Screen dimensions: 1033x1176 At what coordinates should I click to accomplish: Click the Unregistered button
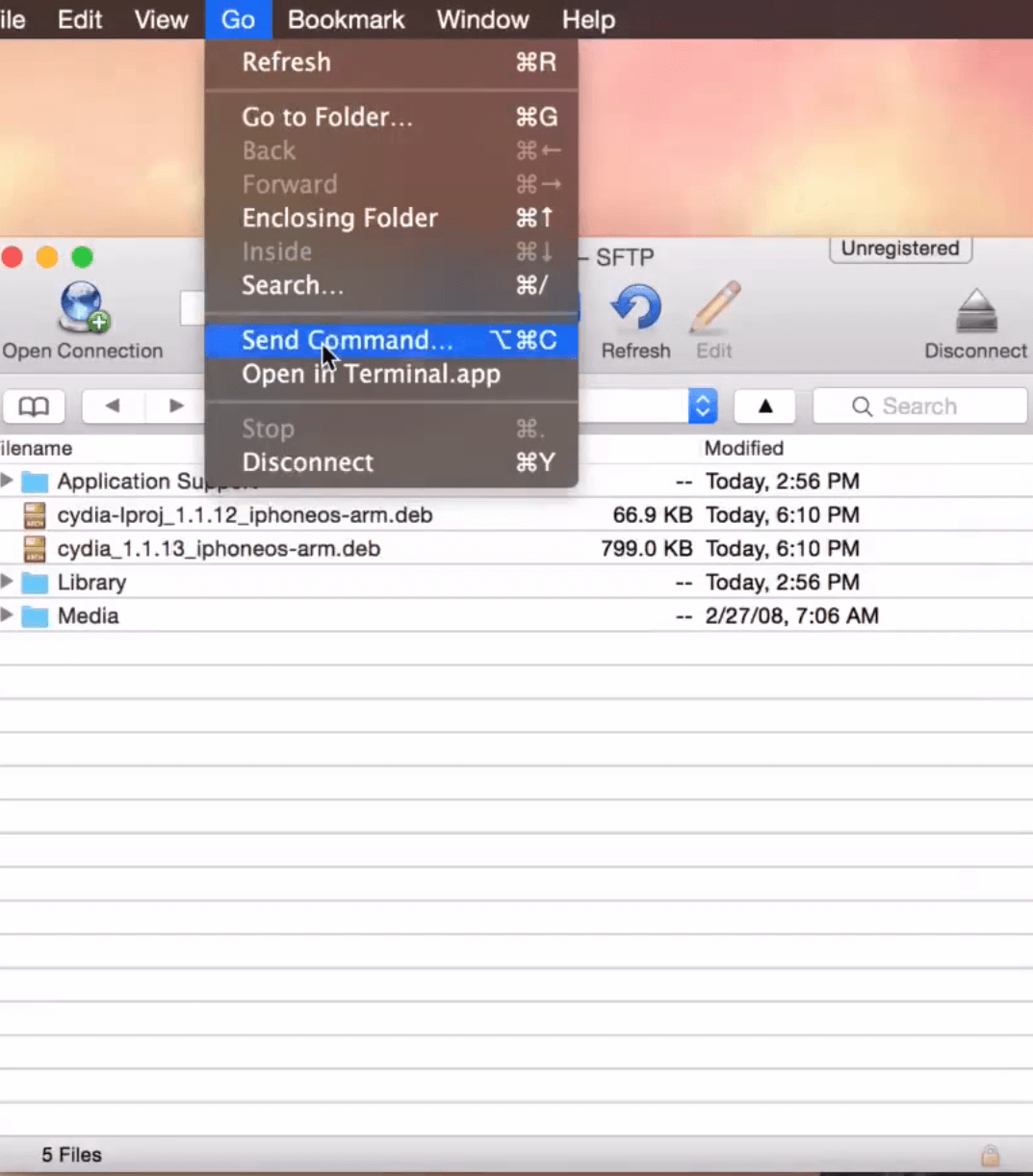900,249
